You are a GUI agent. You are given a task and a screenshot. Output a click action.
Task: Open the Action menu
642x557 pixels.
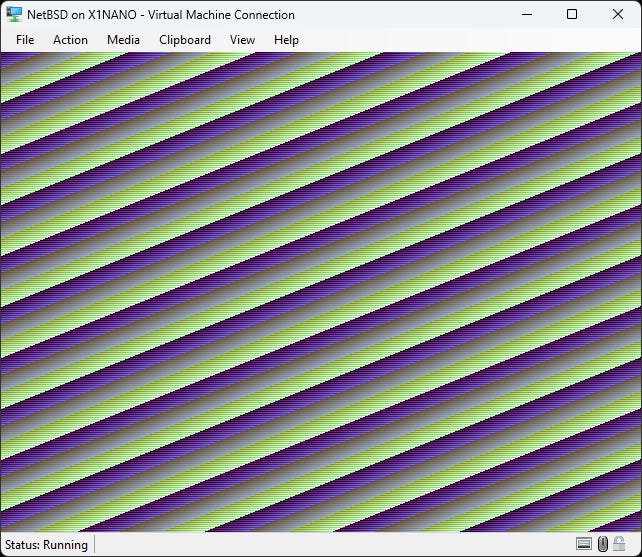(x=70, y=40)
